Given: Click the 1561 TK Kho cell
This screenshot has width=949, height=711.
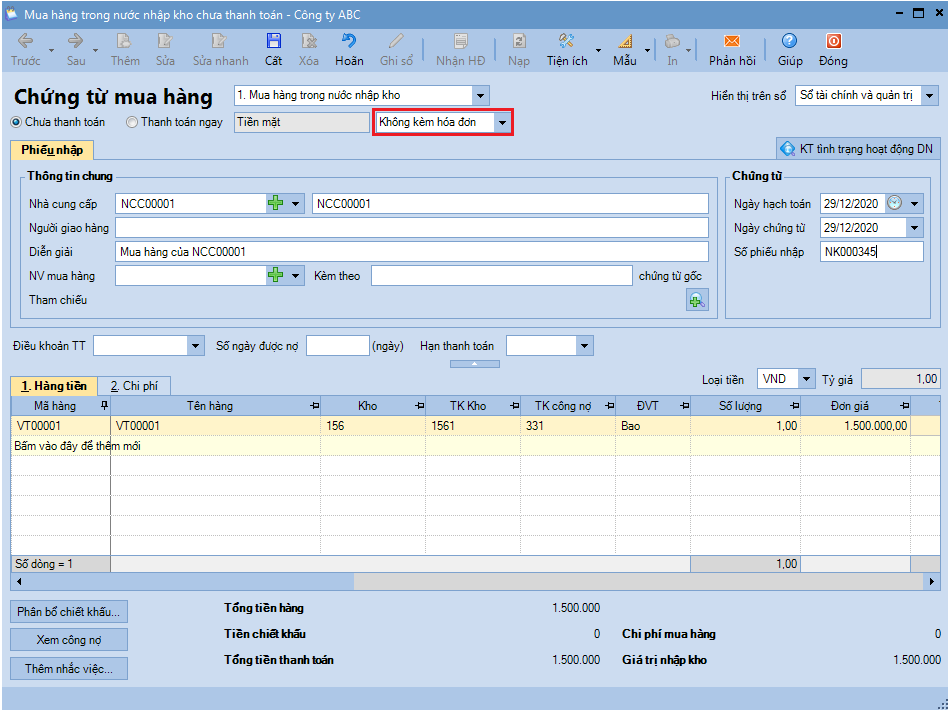Looking at the screenshot, I should click(473, 426).
